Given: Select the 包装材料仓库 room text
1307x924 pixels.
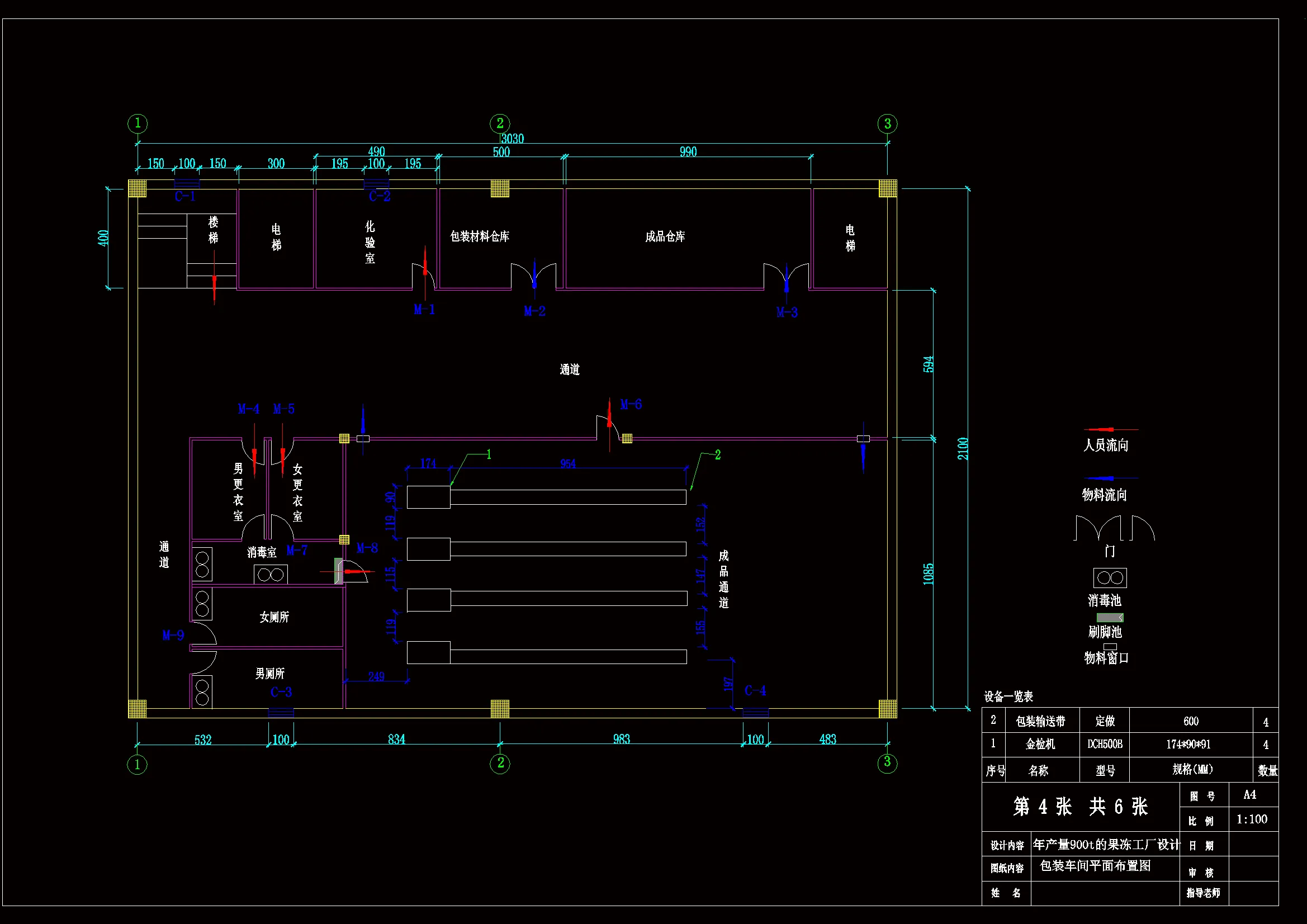Looking at the screenshot, I should [x=479, y=237].
